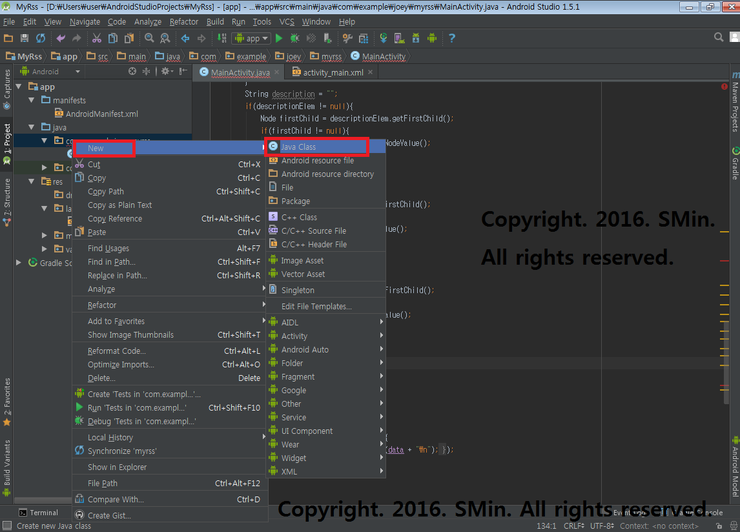
Task: Click Edit File Templates entry
Action: pyautogui.click(x=326, y=306)
